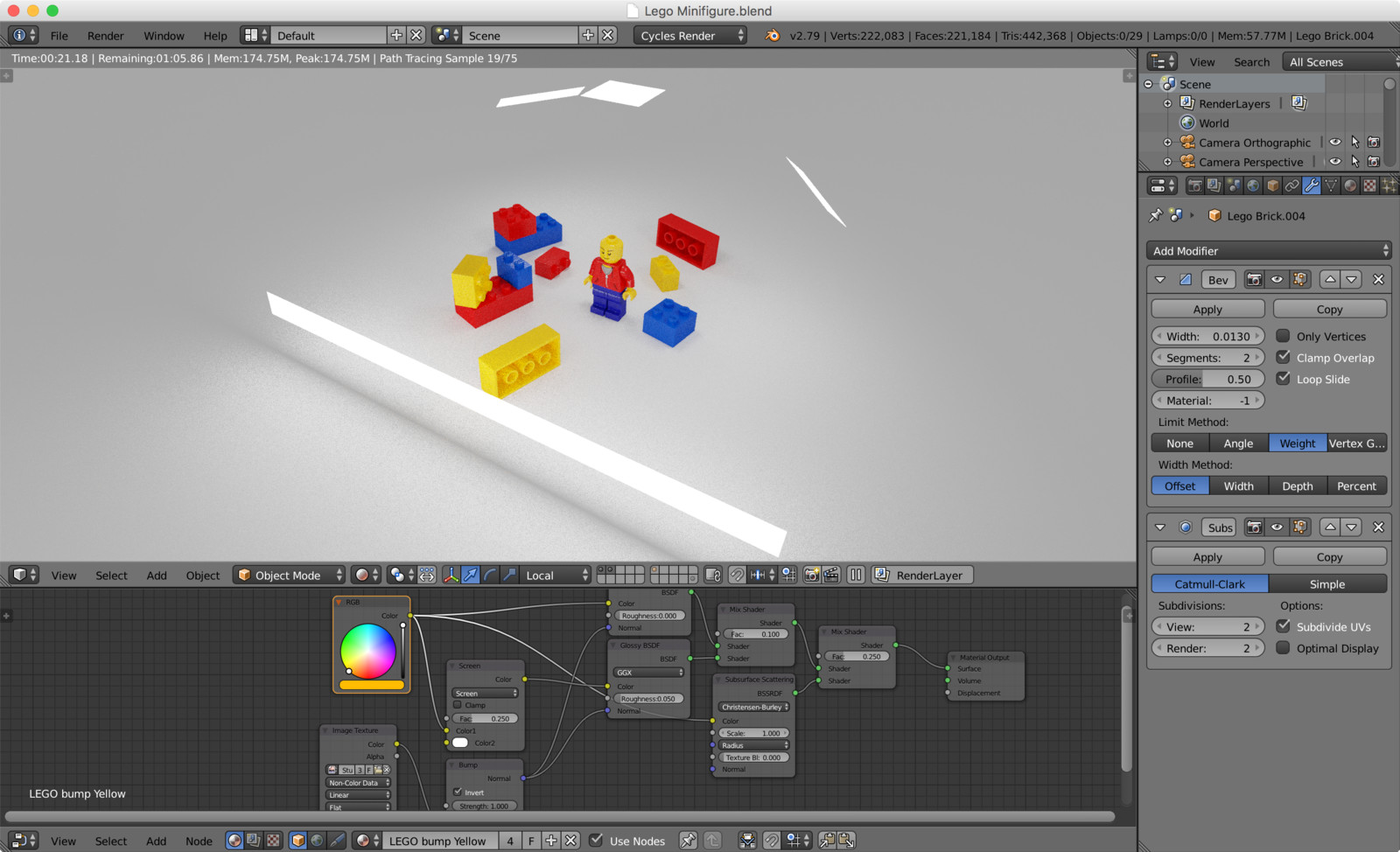Enable the Only Vertices checkbox
This screenshot has height=852, width=1400.
[1283, 336]
